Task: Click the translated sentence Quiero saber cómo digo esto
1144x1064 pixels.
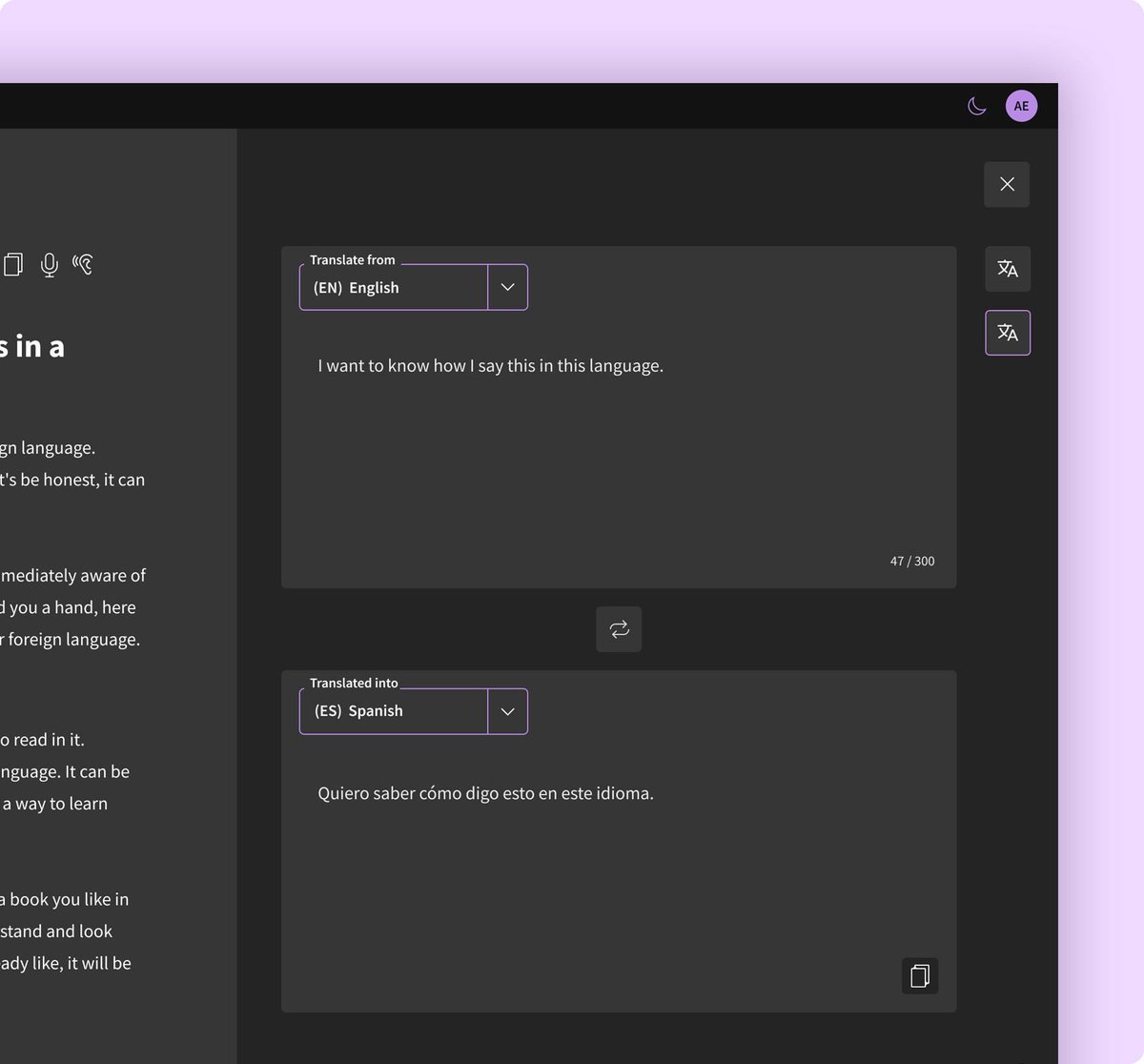Action: (x=484, y=792)
